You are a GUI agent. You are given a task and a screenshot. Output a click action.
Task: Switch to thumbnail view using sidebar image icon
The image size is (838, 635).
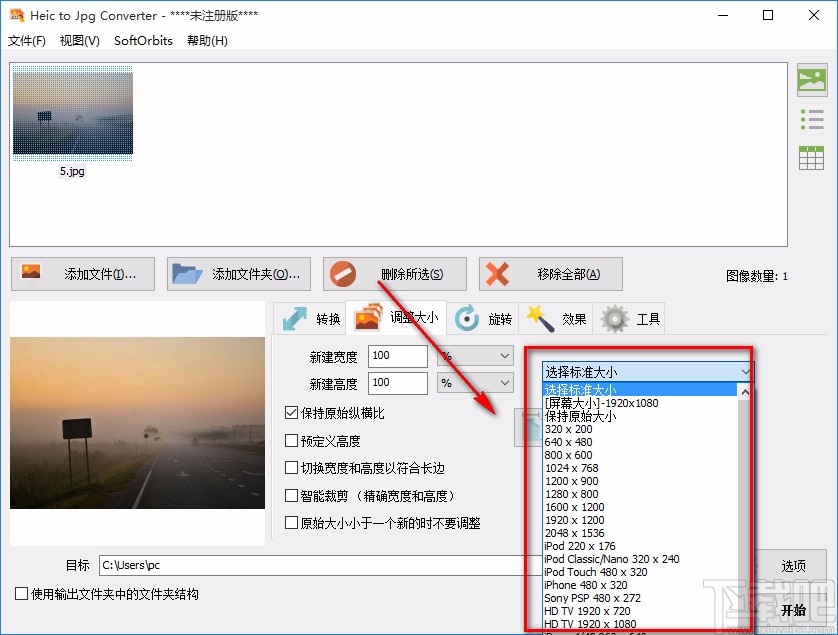(811, 80)
